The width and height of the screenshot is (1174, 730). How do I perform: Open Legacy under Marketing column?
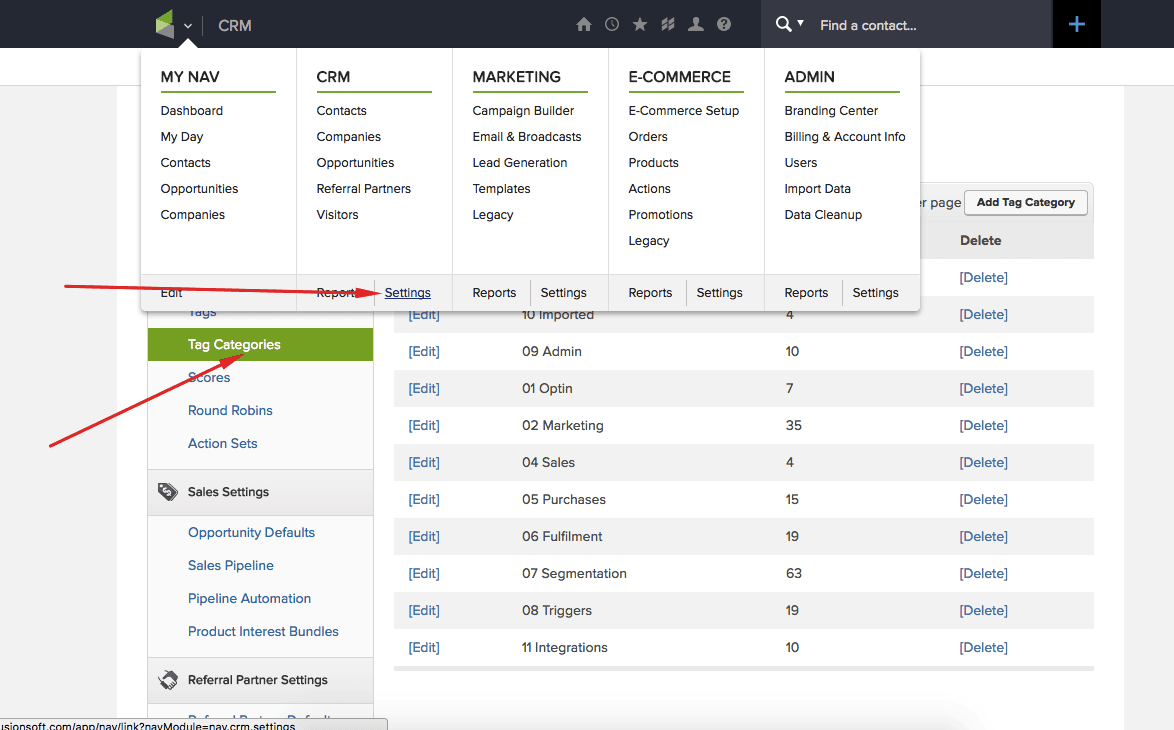(493, 215)
